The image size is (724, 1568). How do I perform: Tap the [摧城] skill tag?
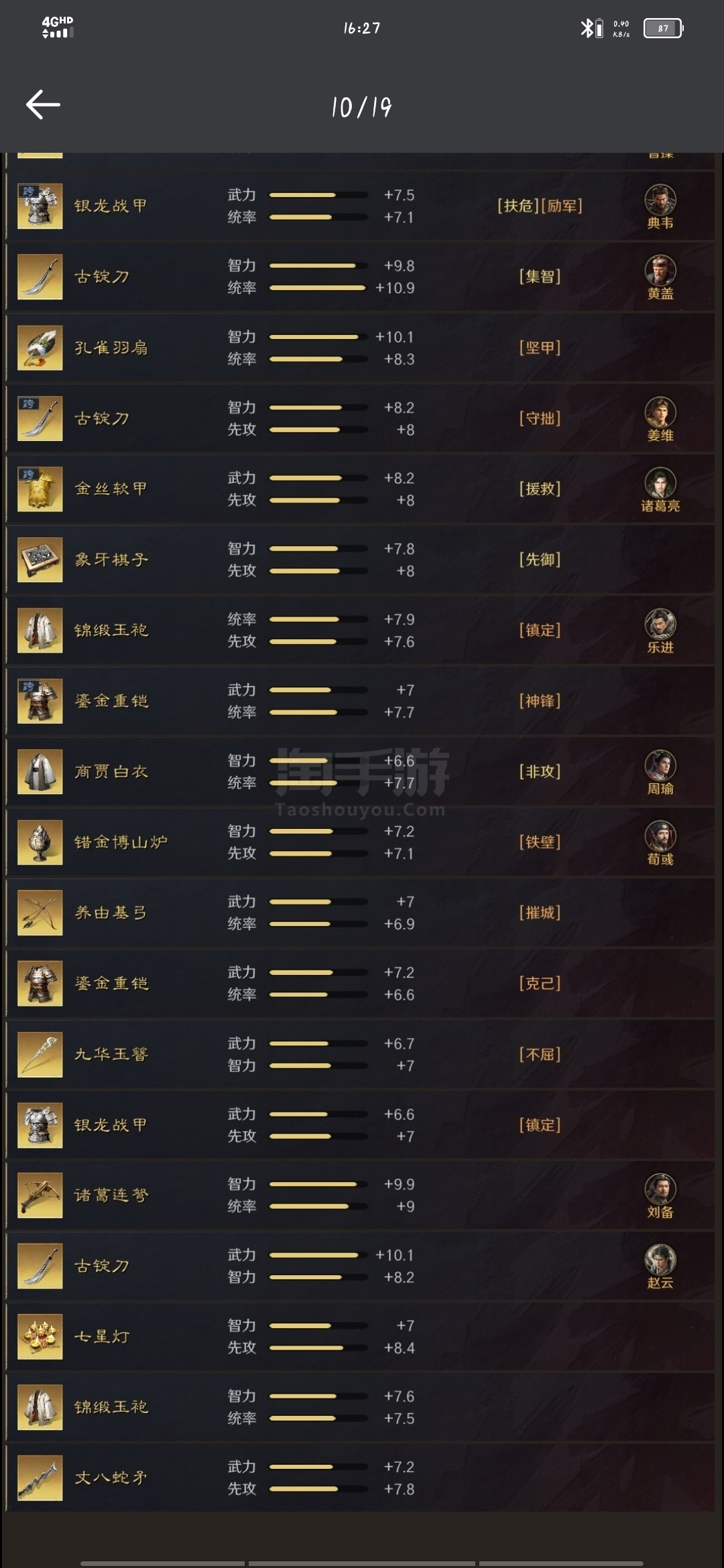540,913
